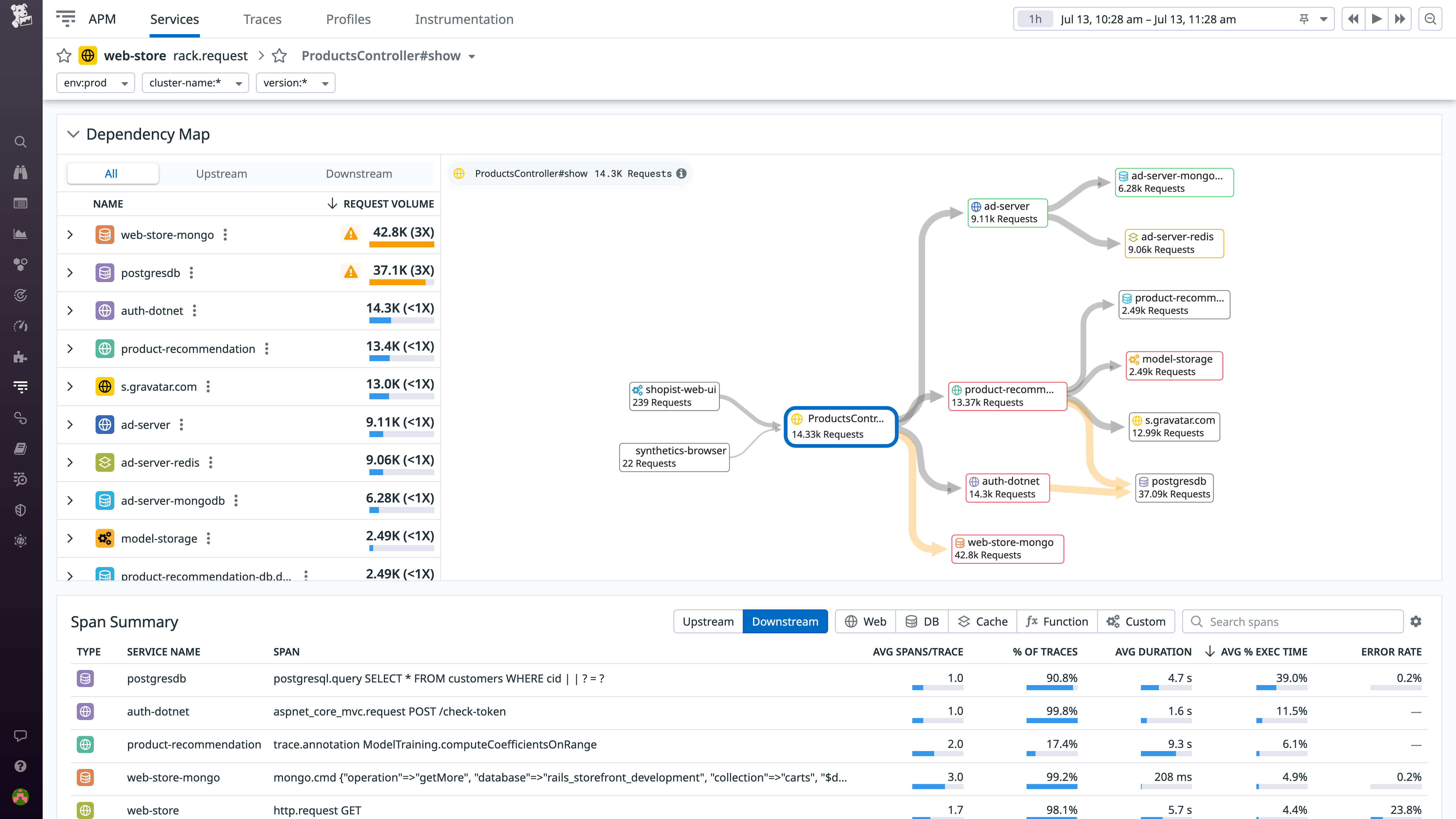Open the cluster-name filter dropdown
Viewport: 1456px width, 819px height.
195,82
